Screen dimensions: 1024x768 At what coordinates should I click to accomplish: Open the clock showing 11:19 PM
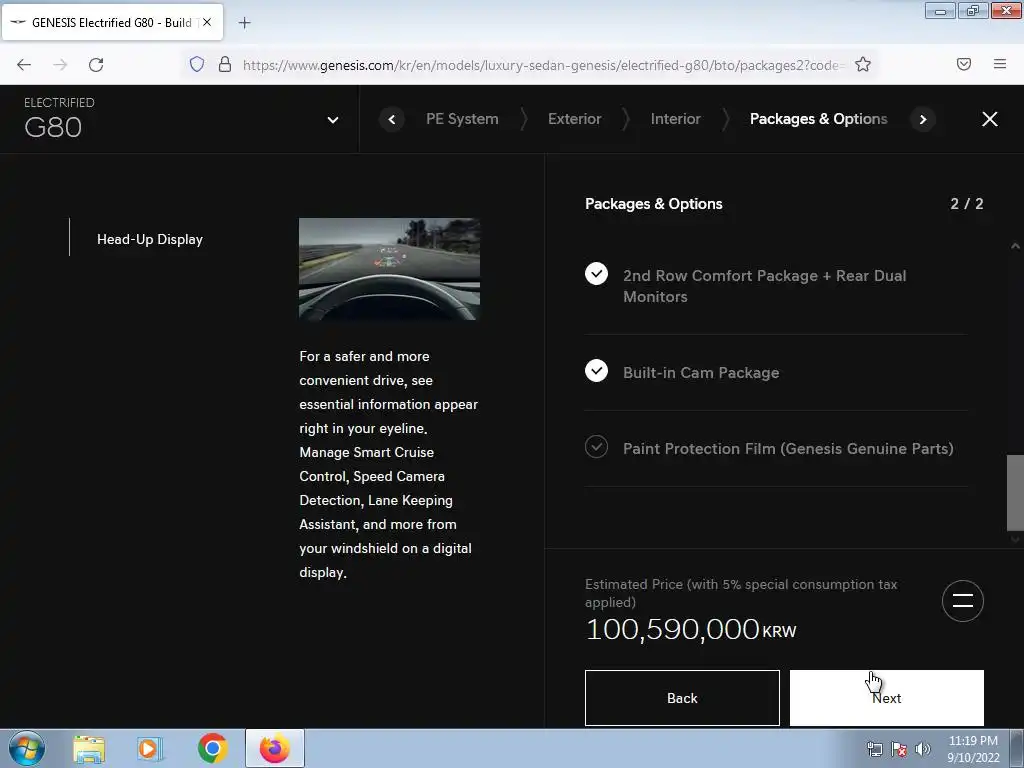[973, 749]
